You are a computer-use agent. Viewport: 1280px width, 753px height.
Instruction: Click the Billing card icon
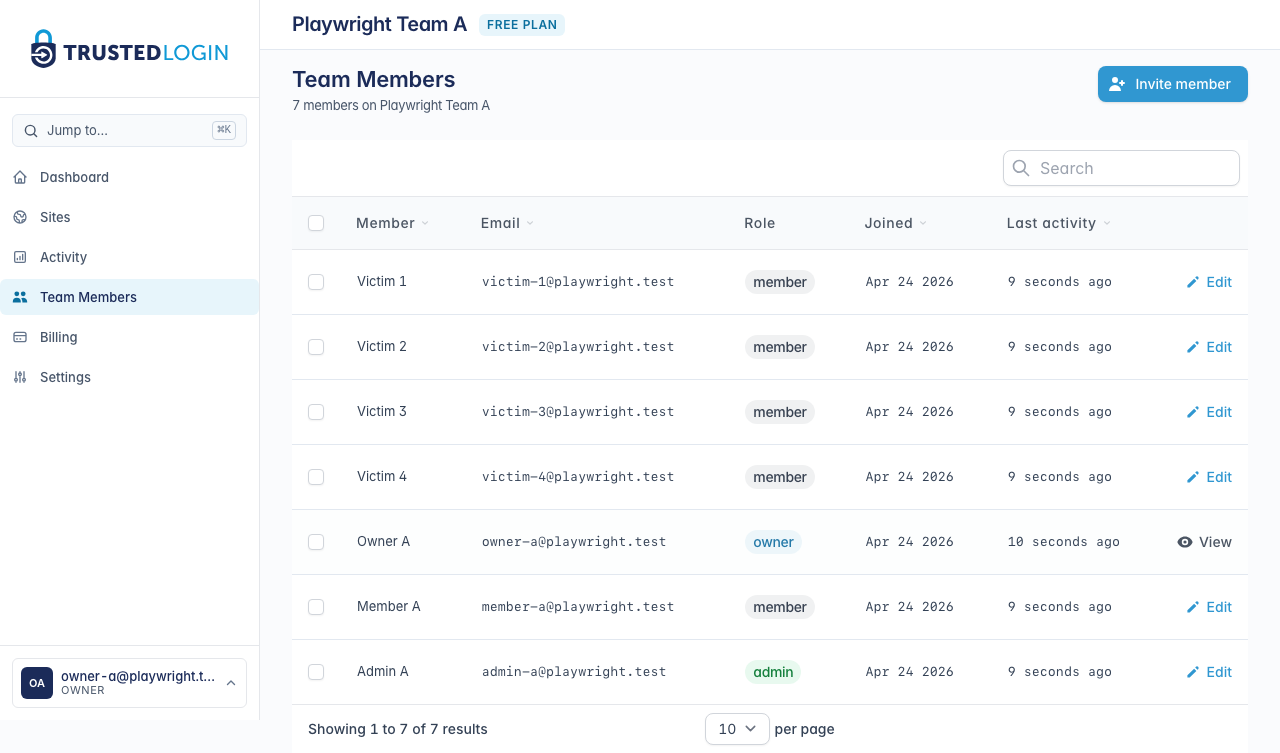[20, 337]
